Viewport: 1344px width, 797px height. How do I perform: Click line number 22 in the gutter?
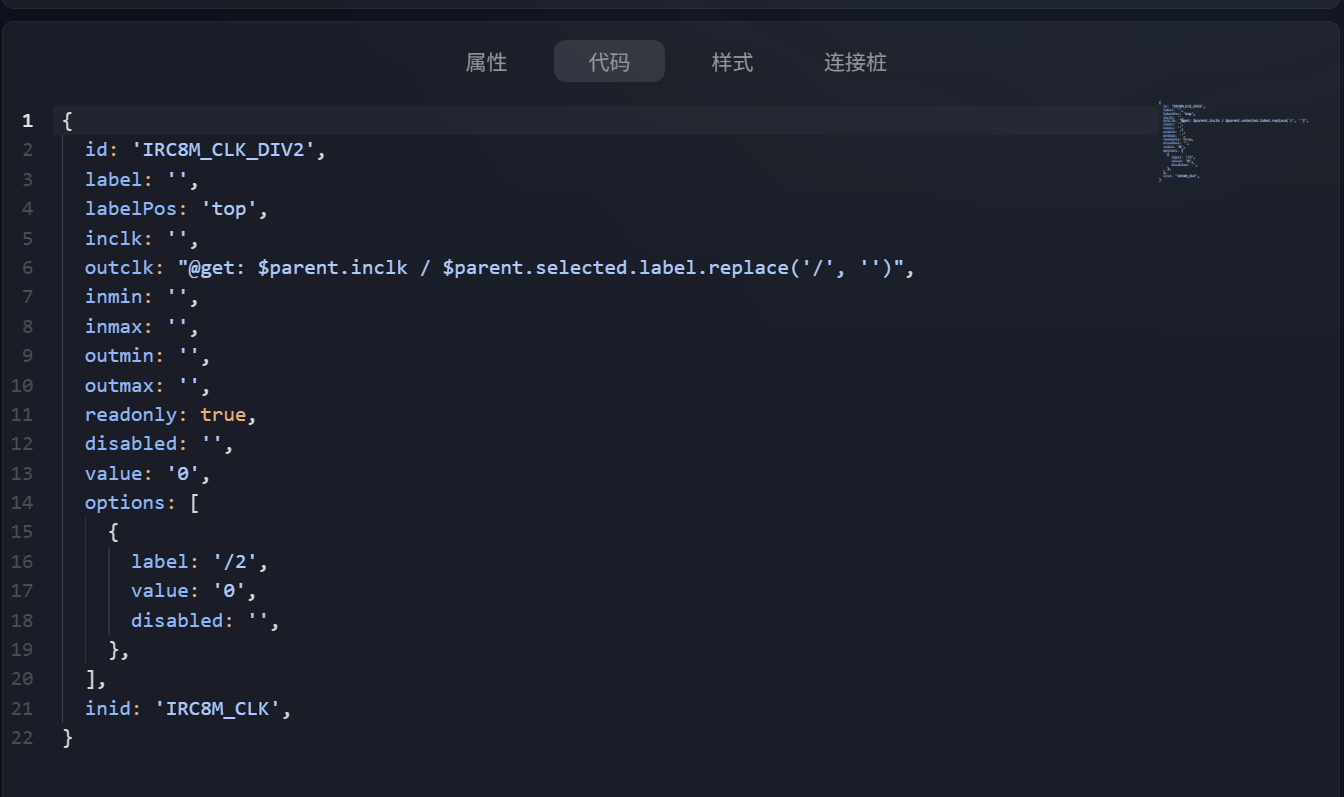point(22,738)
